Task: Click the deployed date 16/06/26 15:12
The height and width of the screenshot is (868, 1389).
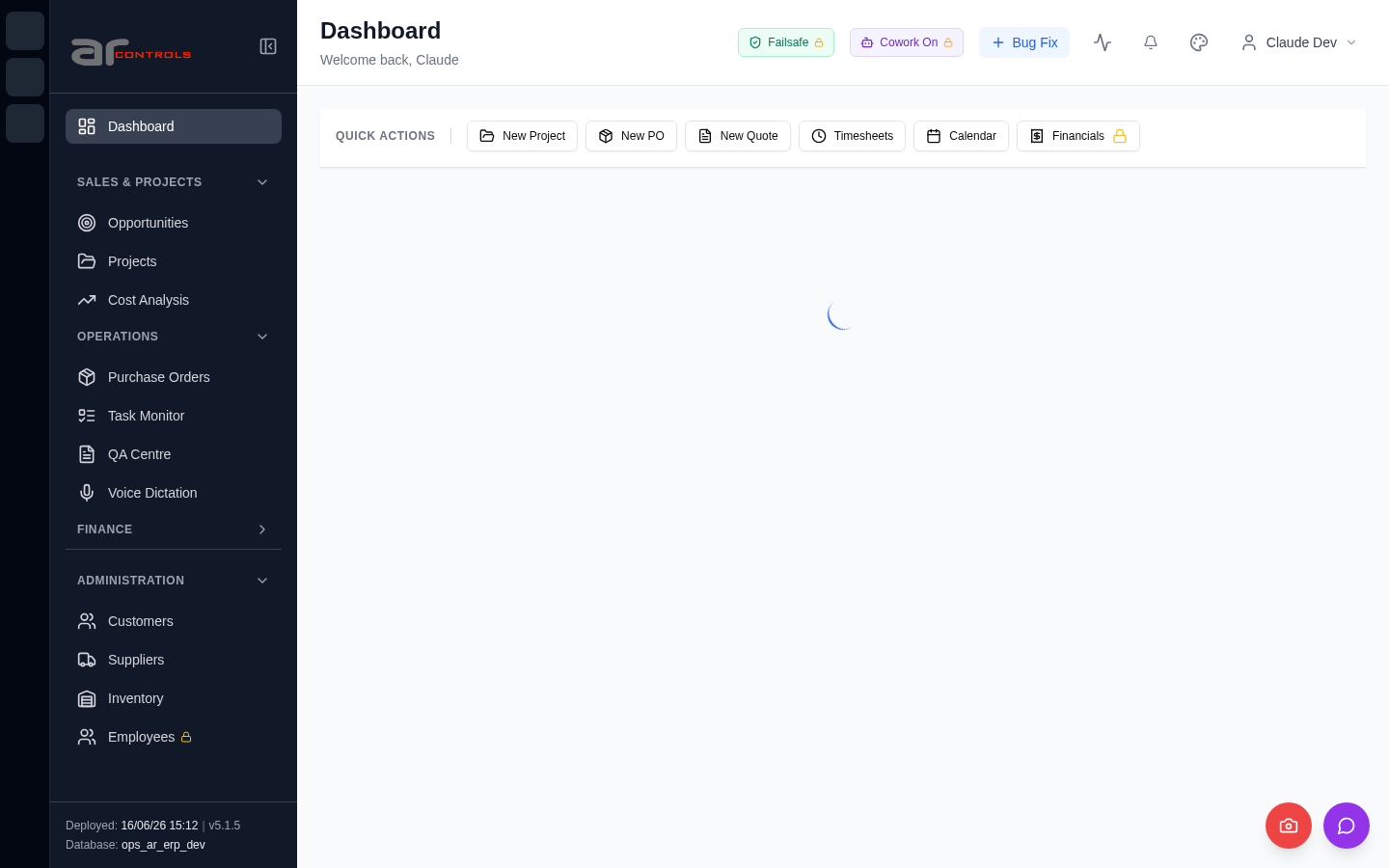Action: (x=159, y=826)
